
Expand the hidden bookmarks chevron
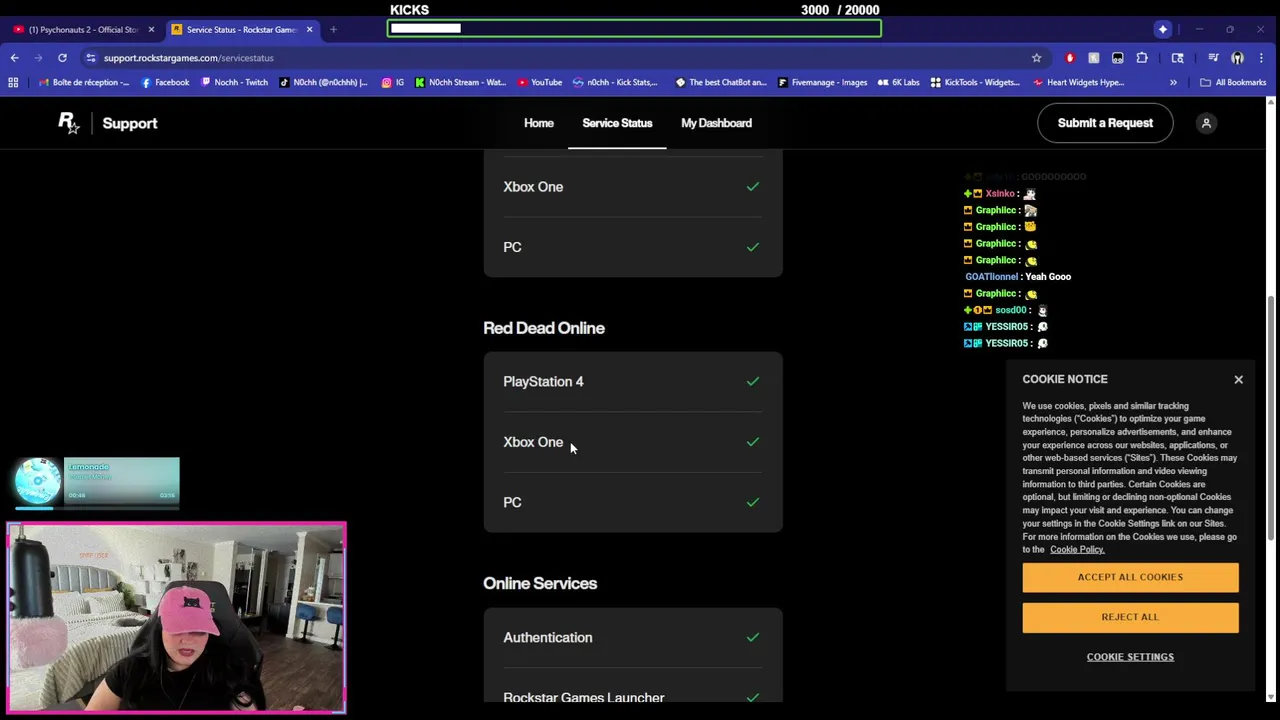pos(1173,82)
